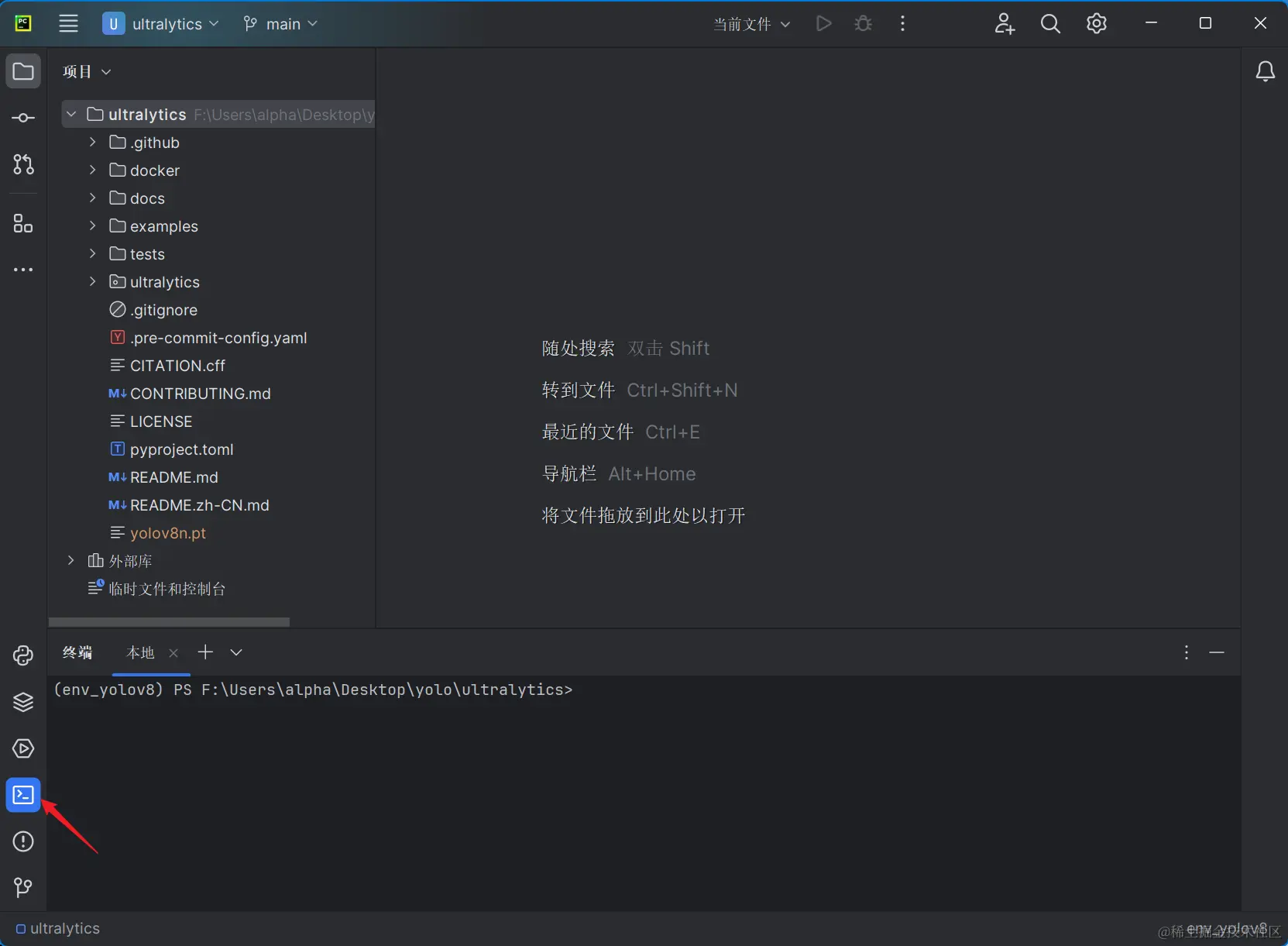Debug the current file

[x=863, y=23]
